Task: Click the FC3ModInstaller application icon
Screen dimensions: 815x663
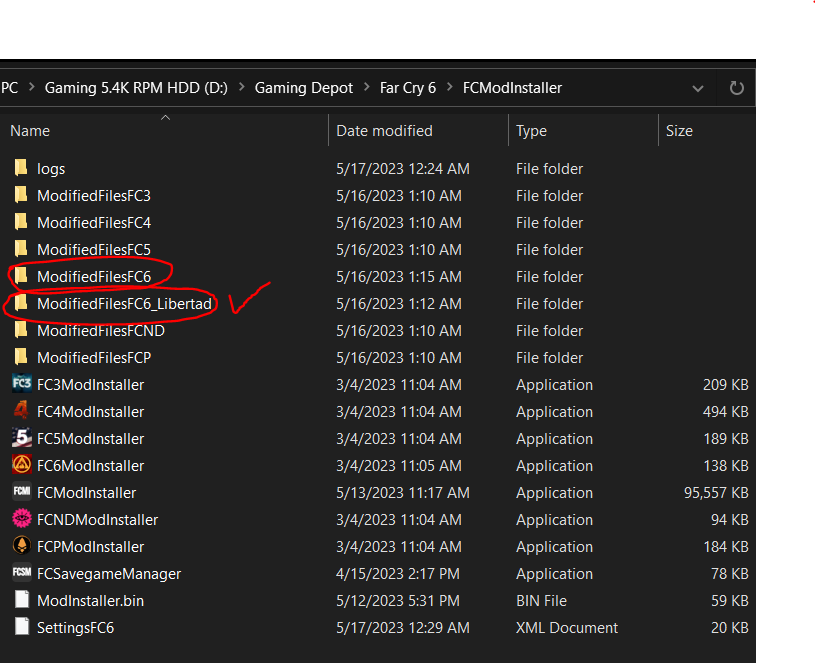Action: coord(21,384)
